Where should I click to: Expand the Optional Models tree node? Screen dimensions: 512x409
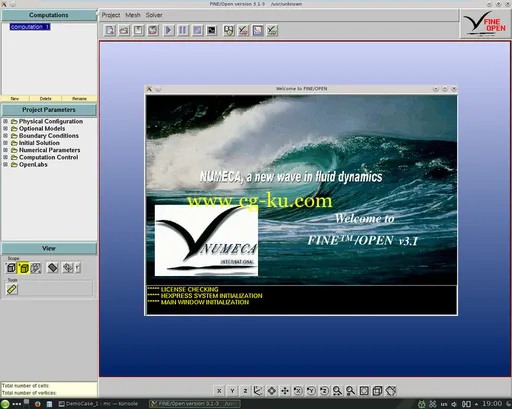(x=5, y=128)
